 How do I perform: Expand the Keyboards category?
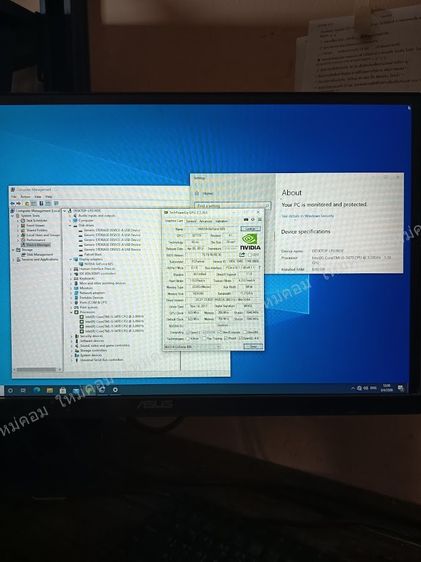pyautogui.click(x=71, y=278)
